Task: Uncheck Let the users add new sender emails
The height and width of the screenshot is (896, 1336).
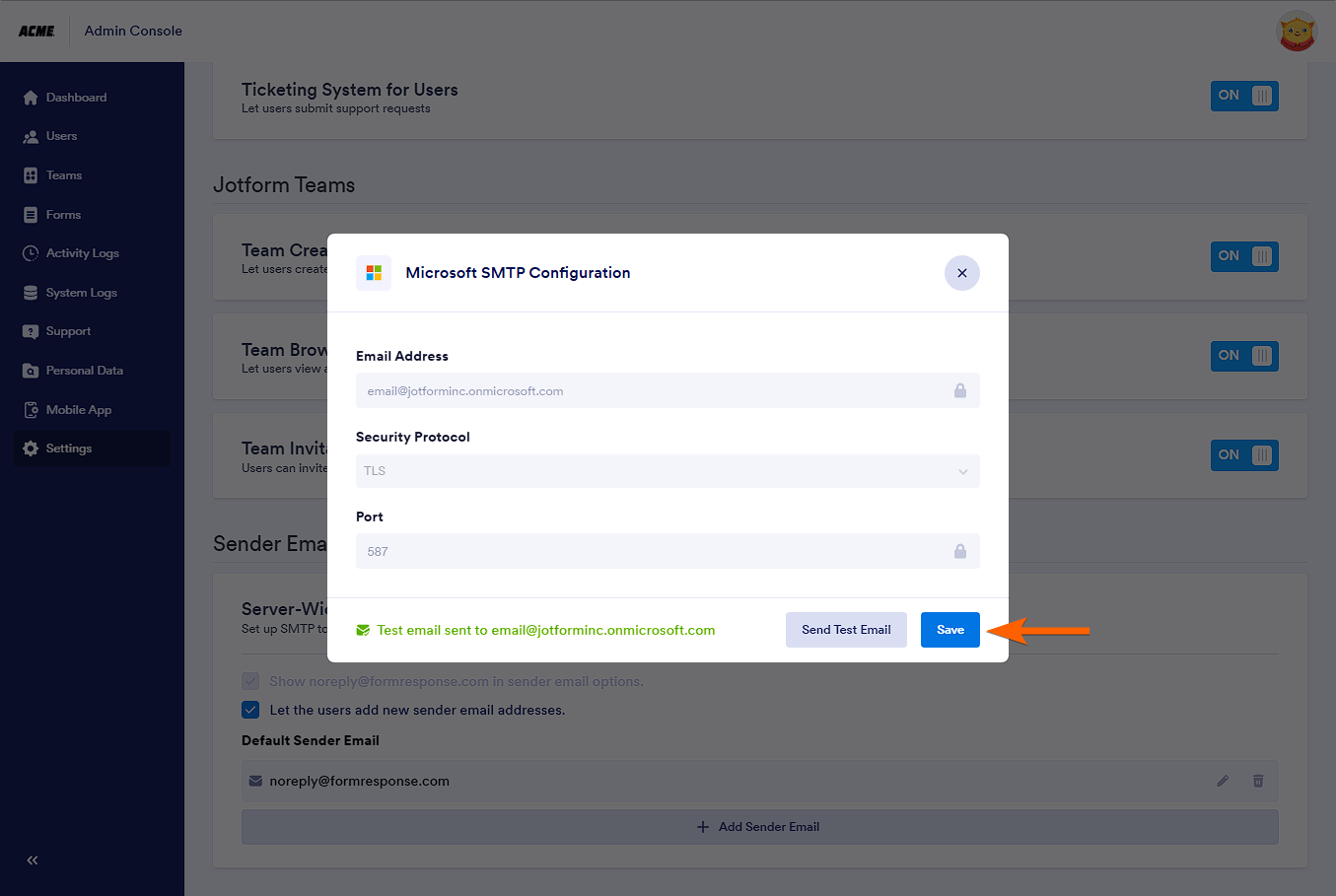Action: tap(250, 710)
